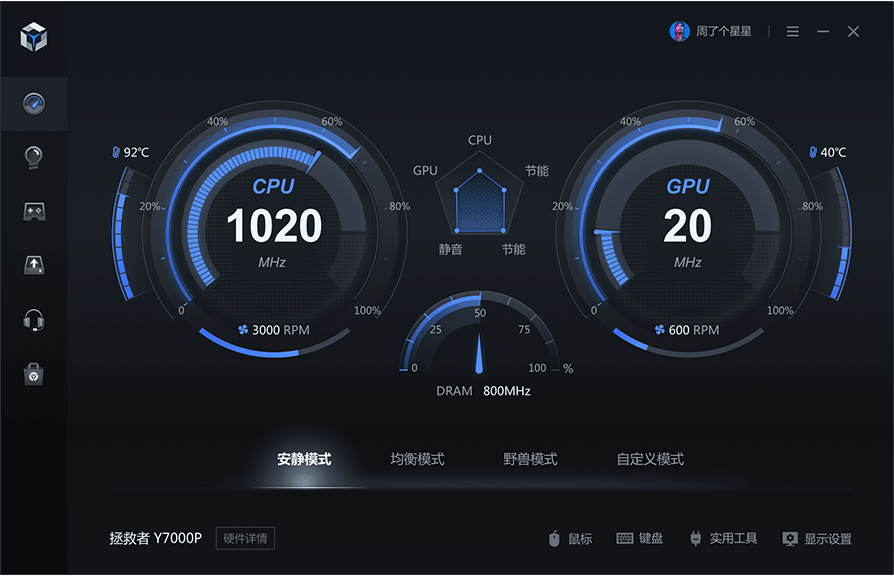Image resolution: width=894 pixels, height=576 pixels.
Task: Open the headset support icon
Action: click(x=34, y=320)
